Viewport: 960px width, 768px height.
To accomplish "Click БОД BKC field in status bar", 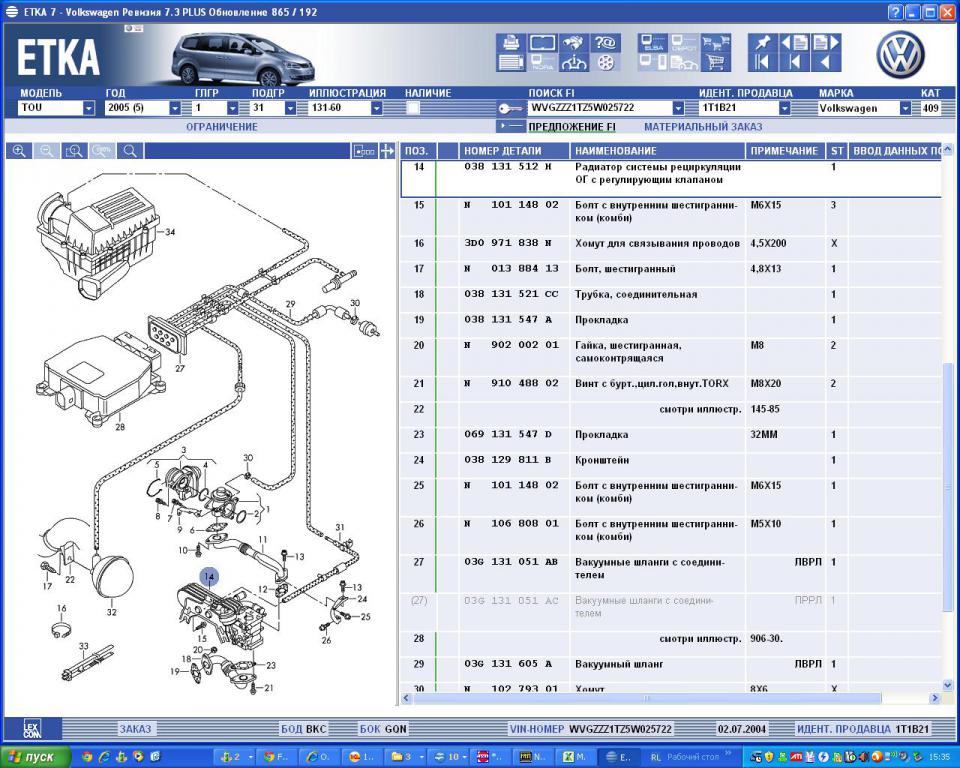I will pyautogui.click(x=304, y=729).
